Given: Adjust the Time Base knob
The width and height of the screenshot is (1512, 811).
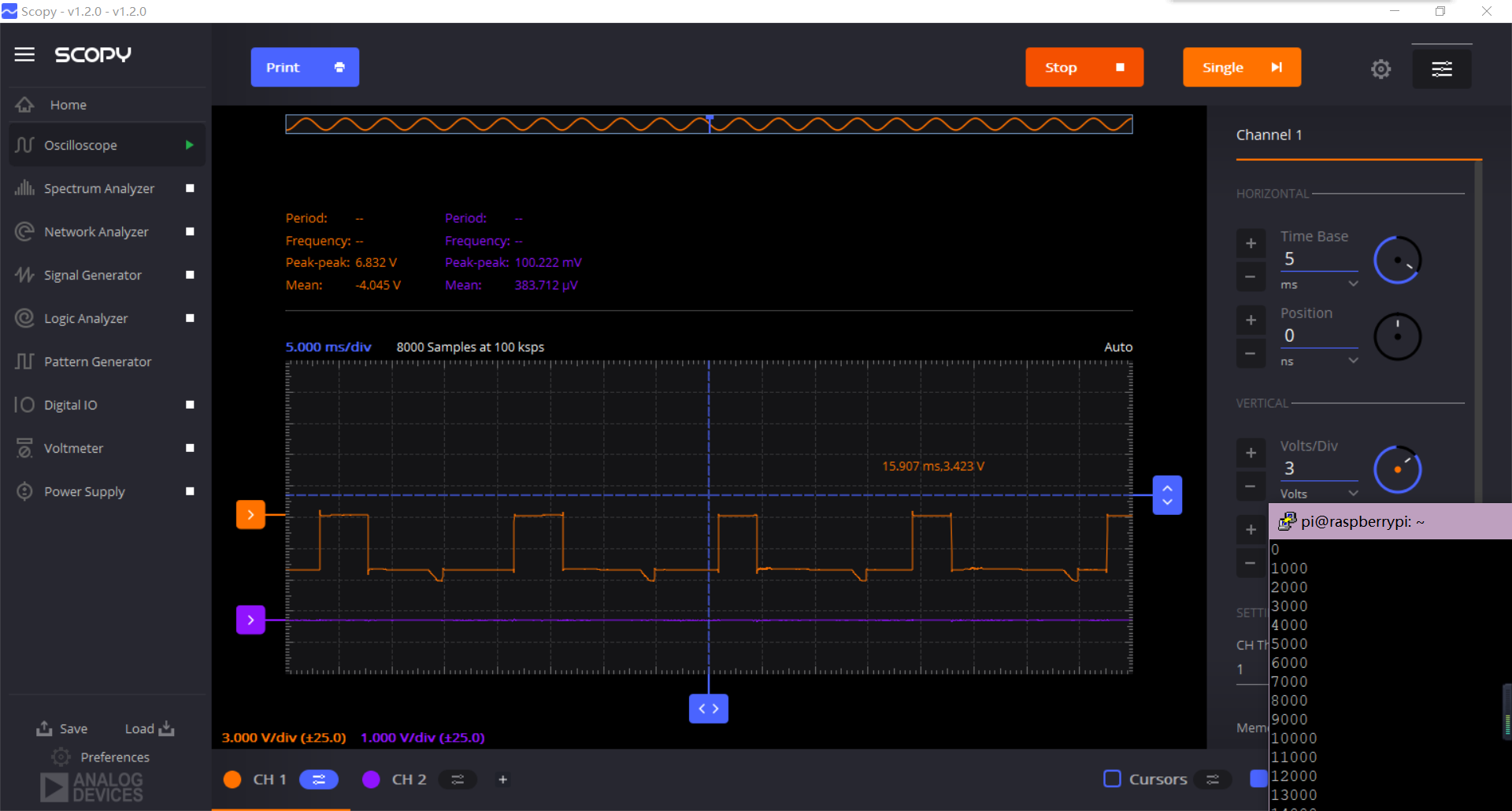Looking at the screenshot, I should (1398, 260).
